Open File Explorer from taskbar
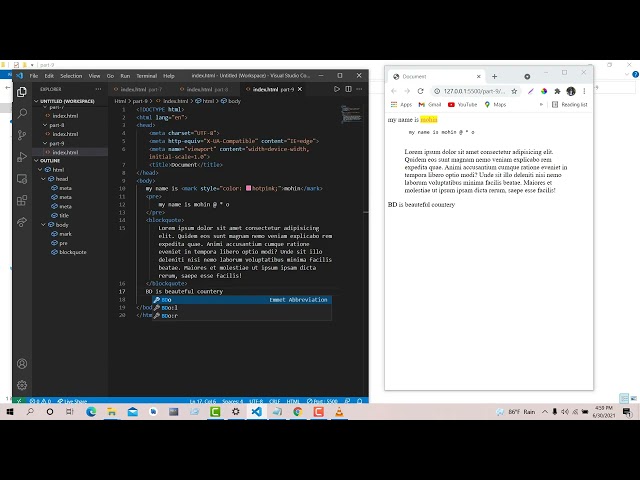This screenshot has height=480, width=640. (x=111, y=412)
